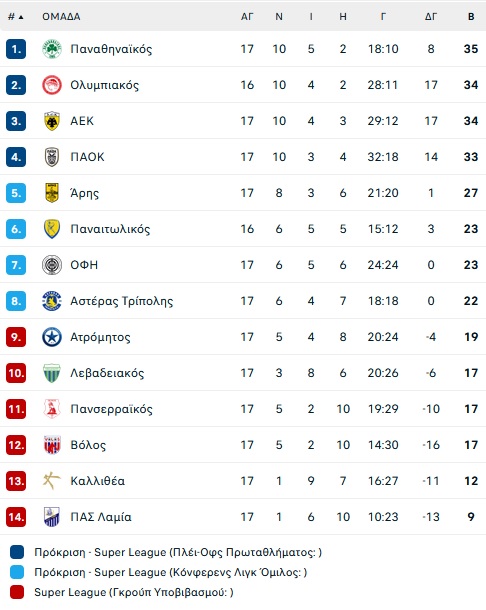The height and width of the screenshot is (610, 486).
Task: Select the Λεβαδειακός team name
Action: point(107,373)
